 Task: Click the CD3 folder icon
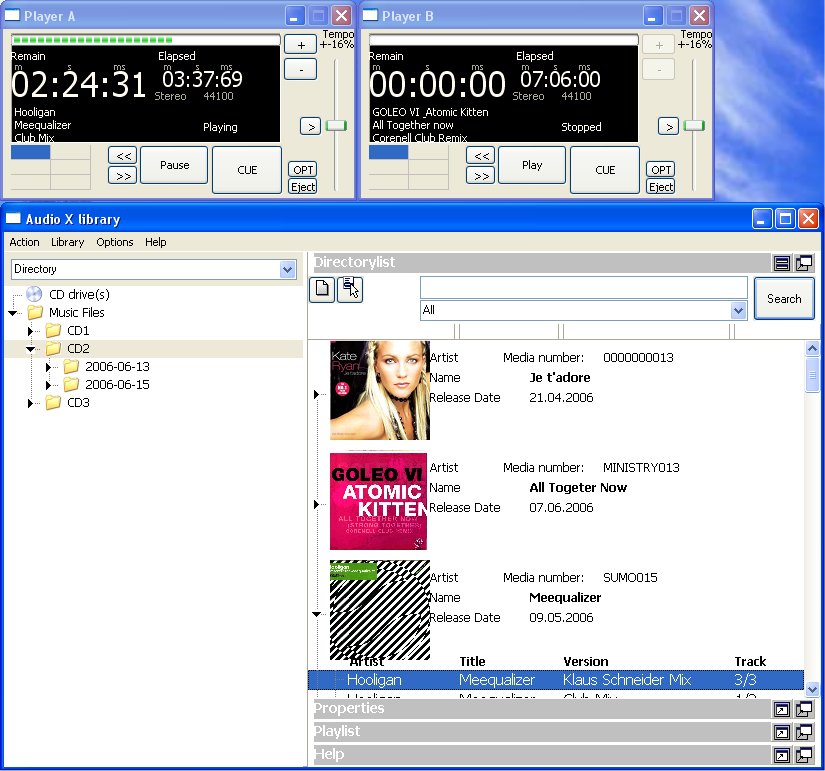point(53,403)
